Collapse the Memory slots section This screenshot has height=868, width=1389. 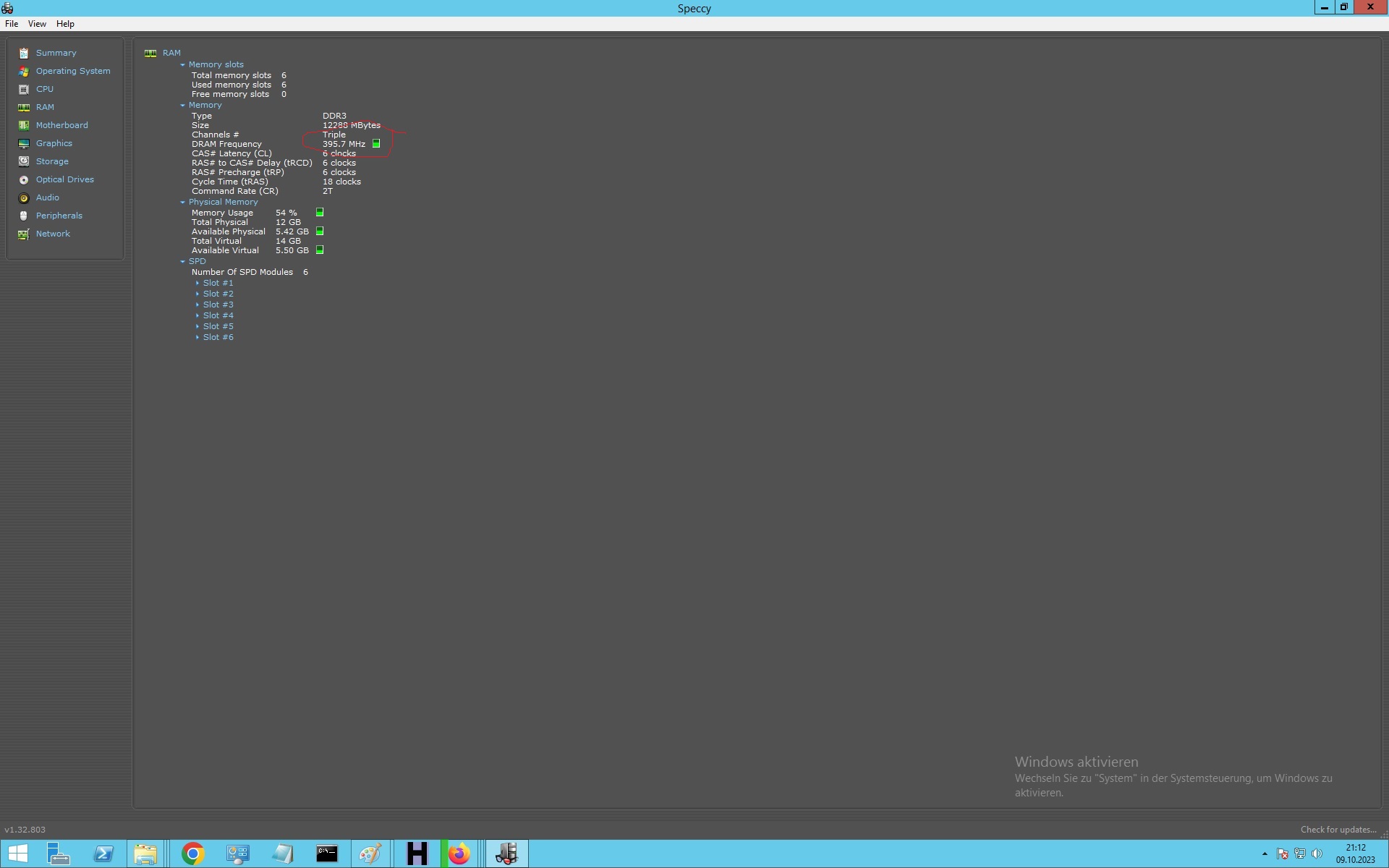tap(183, 64)
